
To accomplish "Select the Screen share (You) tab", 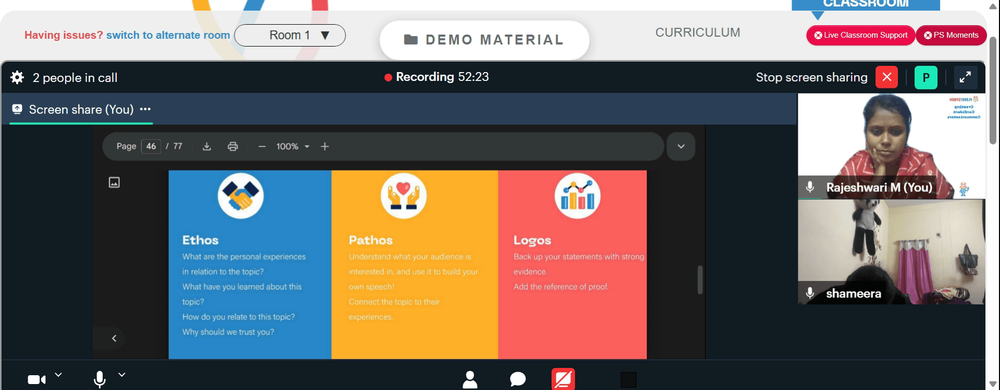I will 81,110.
